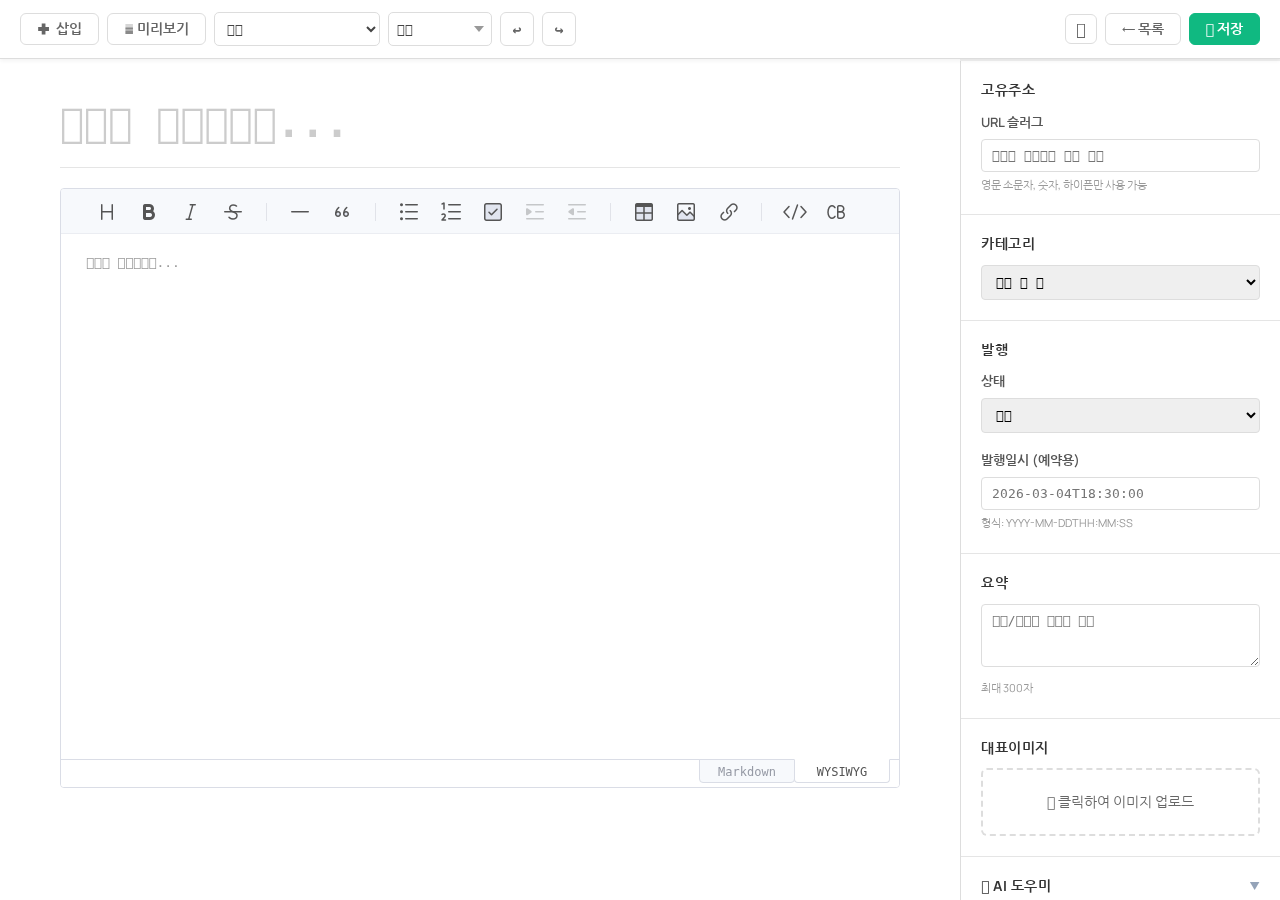The image size is (1280, 900).
Task: Expand the AI 도우미 section
Action: (1120, 886)
